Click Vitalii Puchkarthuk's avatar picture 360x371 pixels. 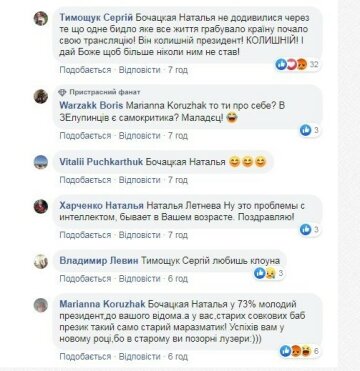[x=41, y=162]
